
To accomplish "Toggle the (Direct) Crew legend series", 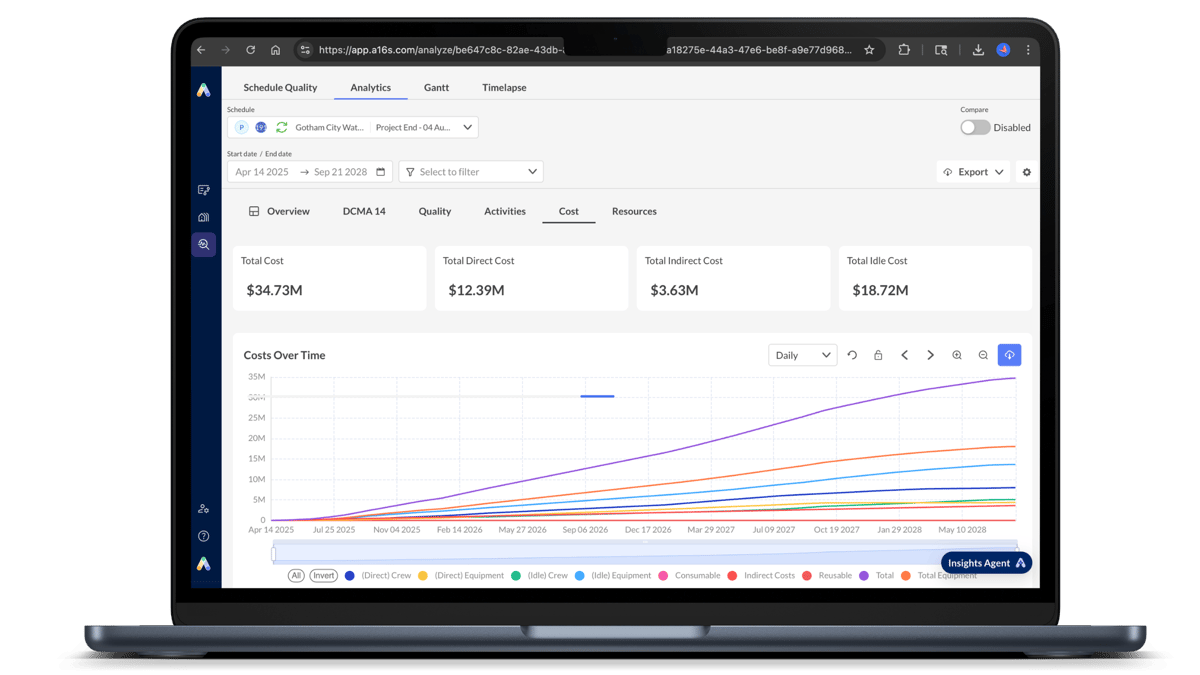I will click(x=378, y=576).
